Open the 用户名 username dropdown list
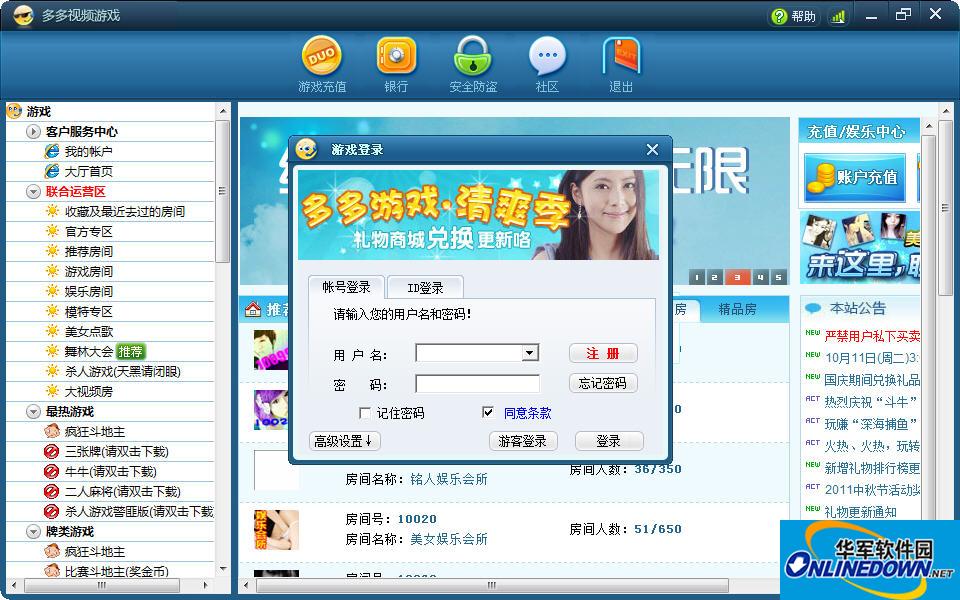 (530, 353)
